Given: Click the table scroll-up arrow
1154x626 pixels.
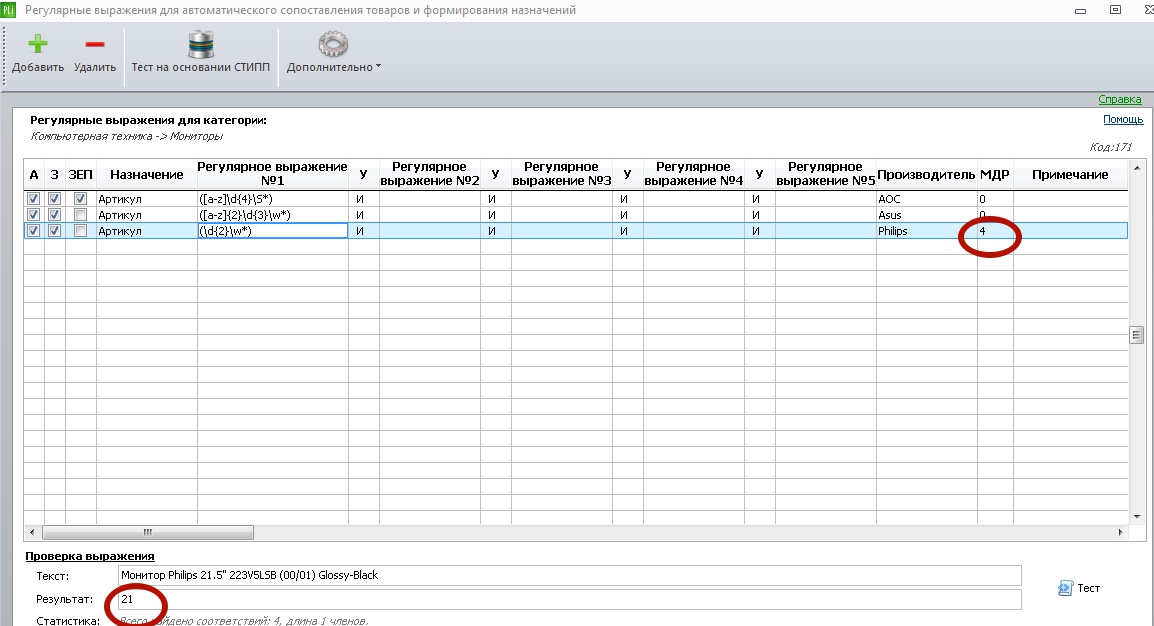Looking at the screenshot, I should click(1137, 168).
